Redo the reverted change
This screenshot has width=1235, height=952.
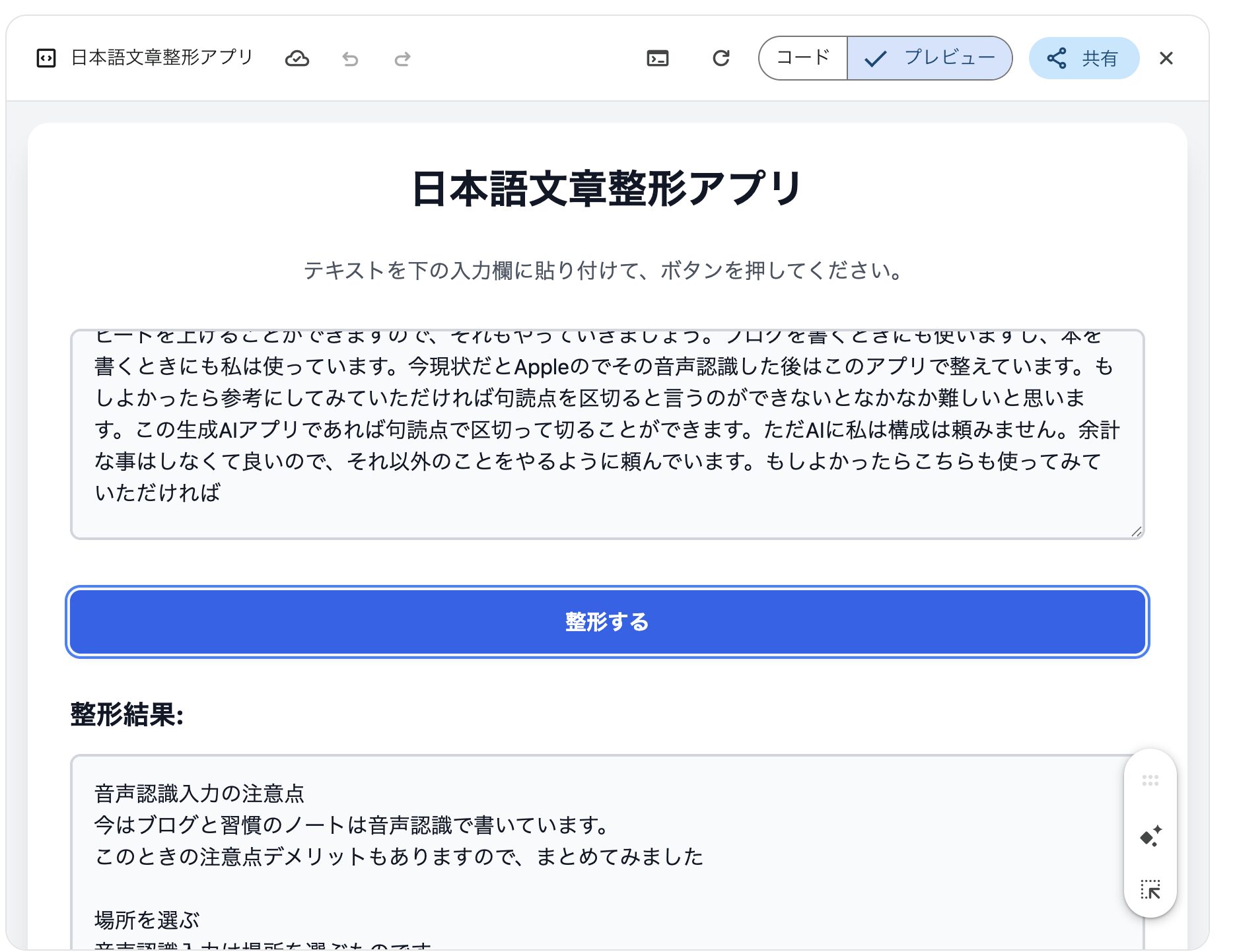402,59
